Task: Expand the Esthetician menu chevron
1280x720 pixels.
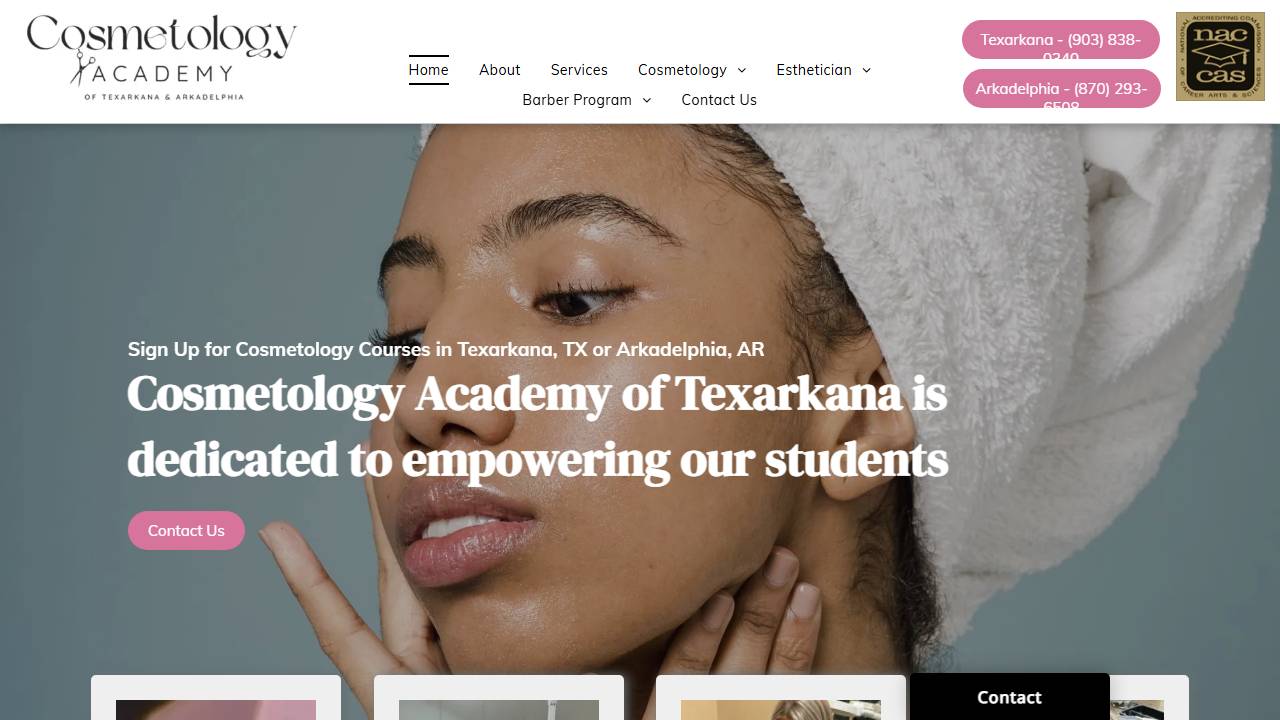Action: point(866,70)
